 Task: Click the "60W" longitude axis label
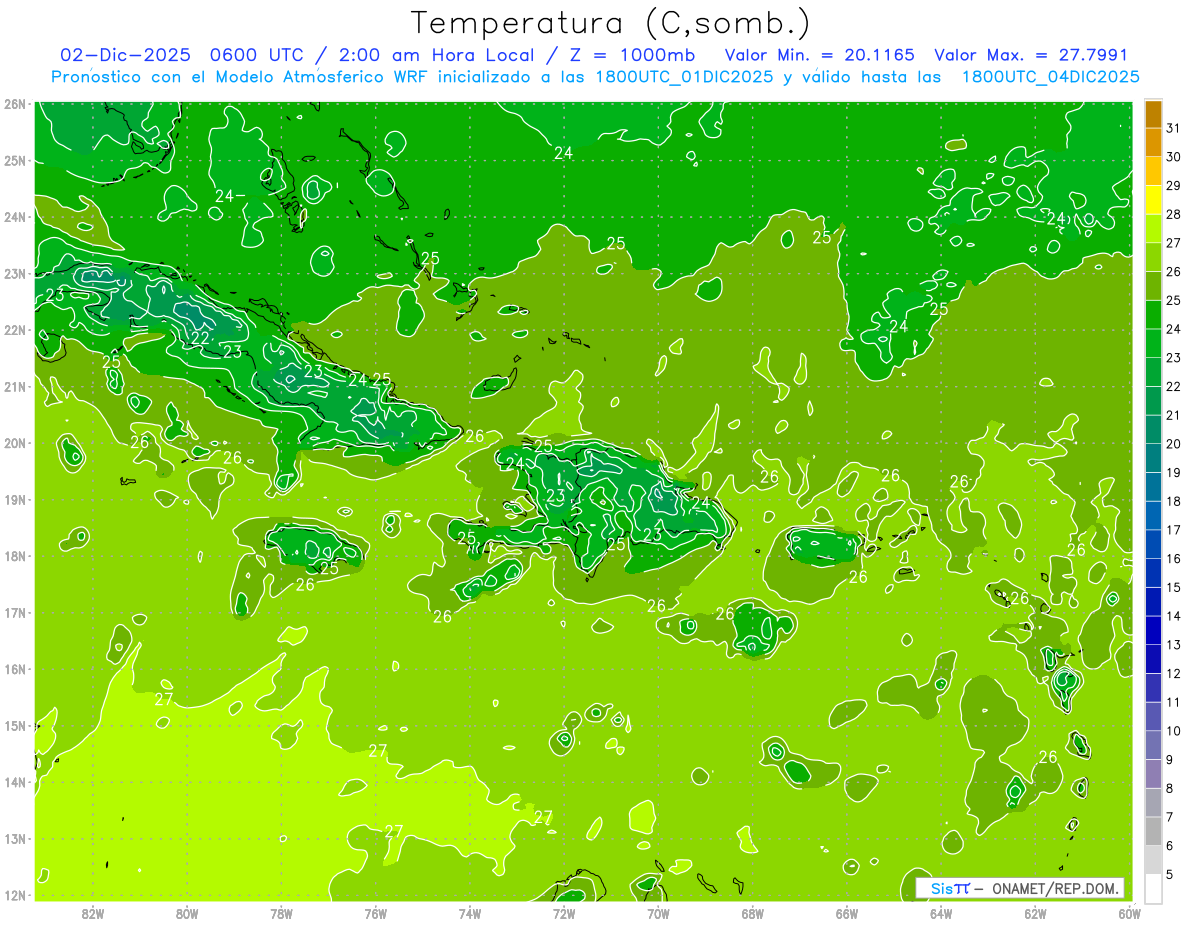click(1130, 912)
